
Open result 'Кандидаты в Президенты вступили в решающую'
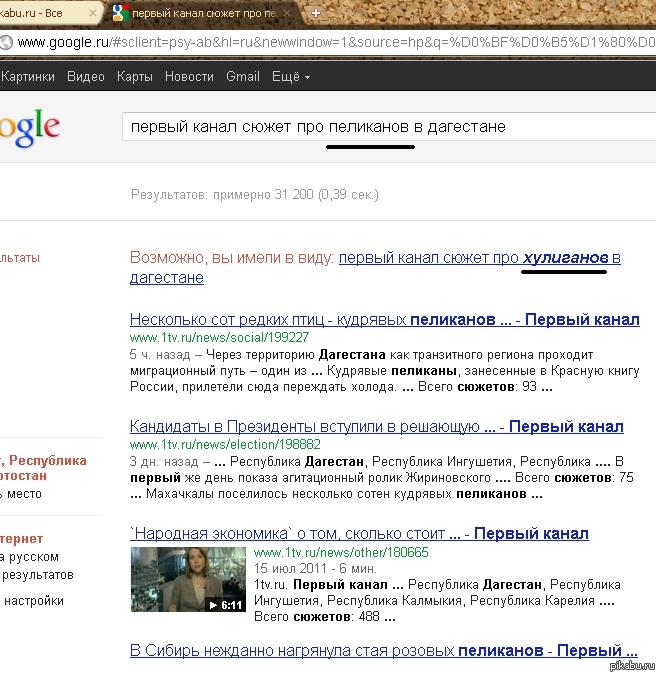[377, 426]
